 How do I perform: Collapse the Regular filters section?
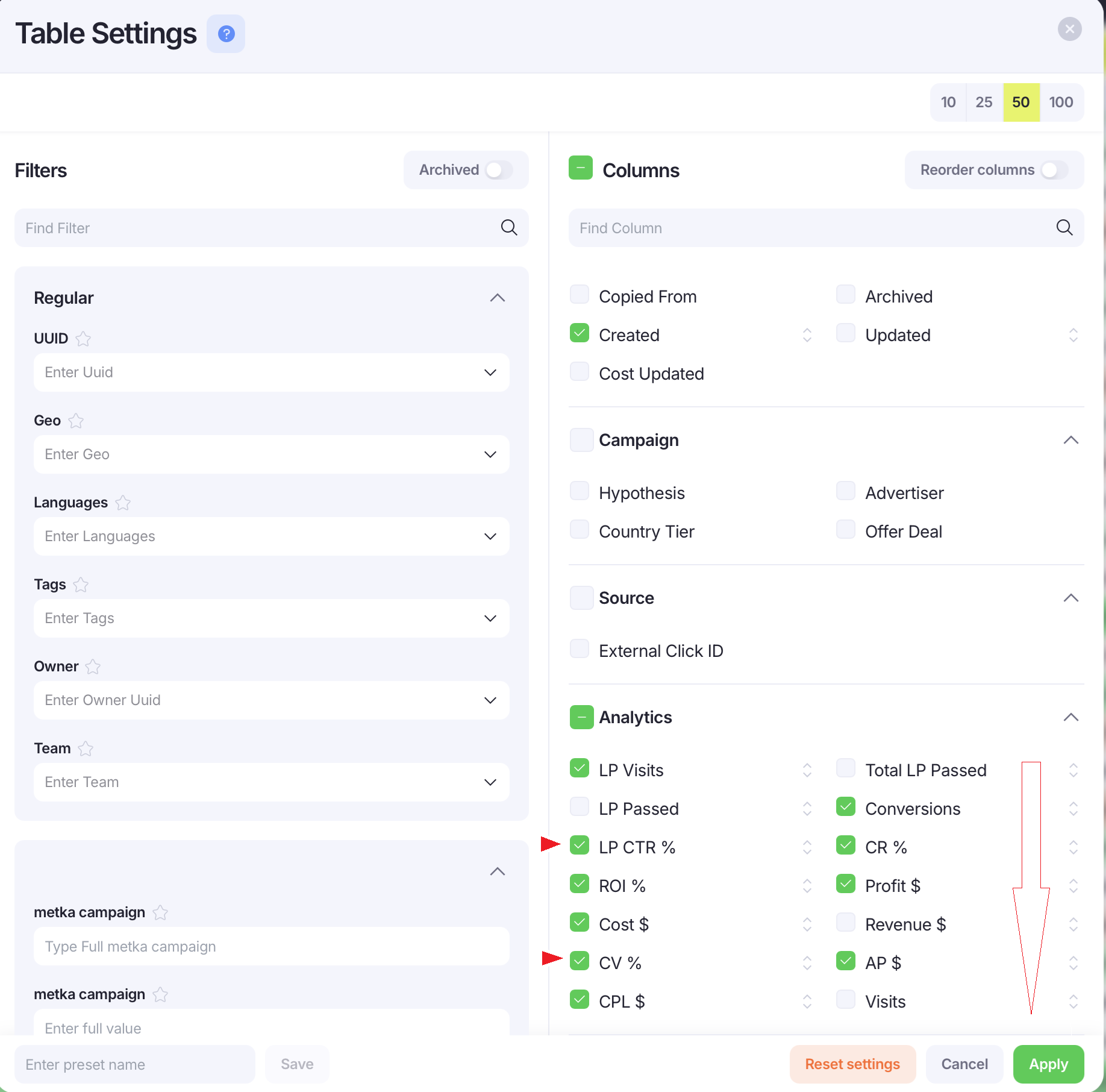click(x=498, y=298)
